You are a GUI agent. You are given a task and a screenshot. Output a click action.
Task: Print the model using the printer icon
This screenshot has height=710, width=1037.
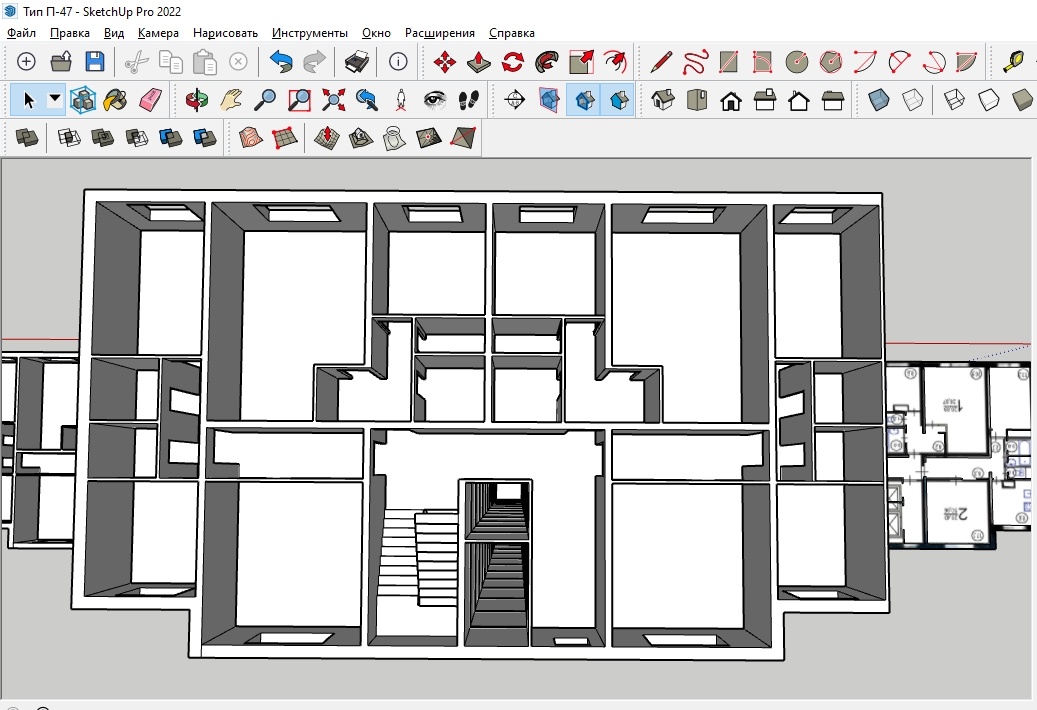click(x=357, y=61)
